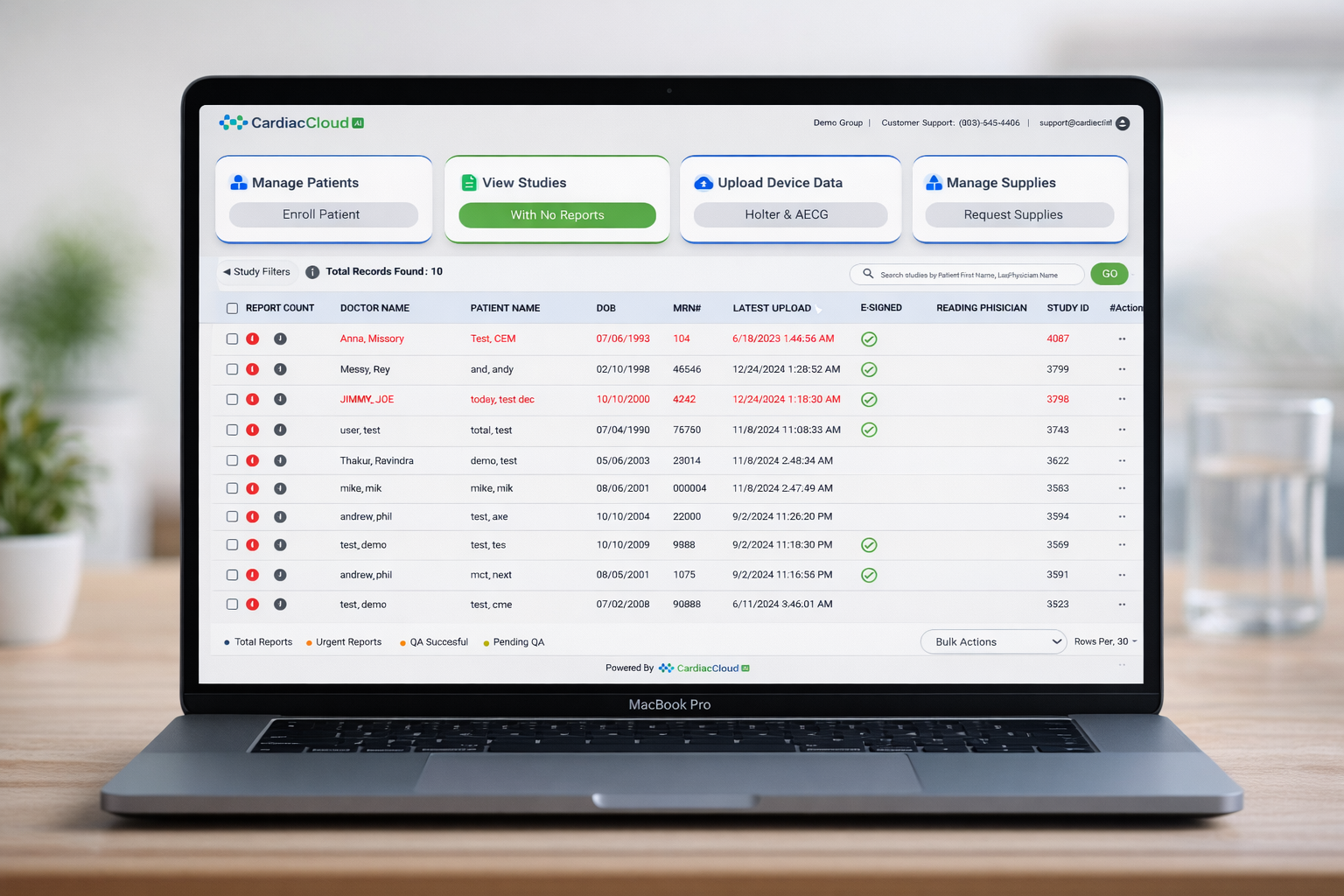Screen dimensions: 1344x896
Task: Click the Upload Device Data cloud icon
Action: pyautogui.click(x=703, y=183)
